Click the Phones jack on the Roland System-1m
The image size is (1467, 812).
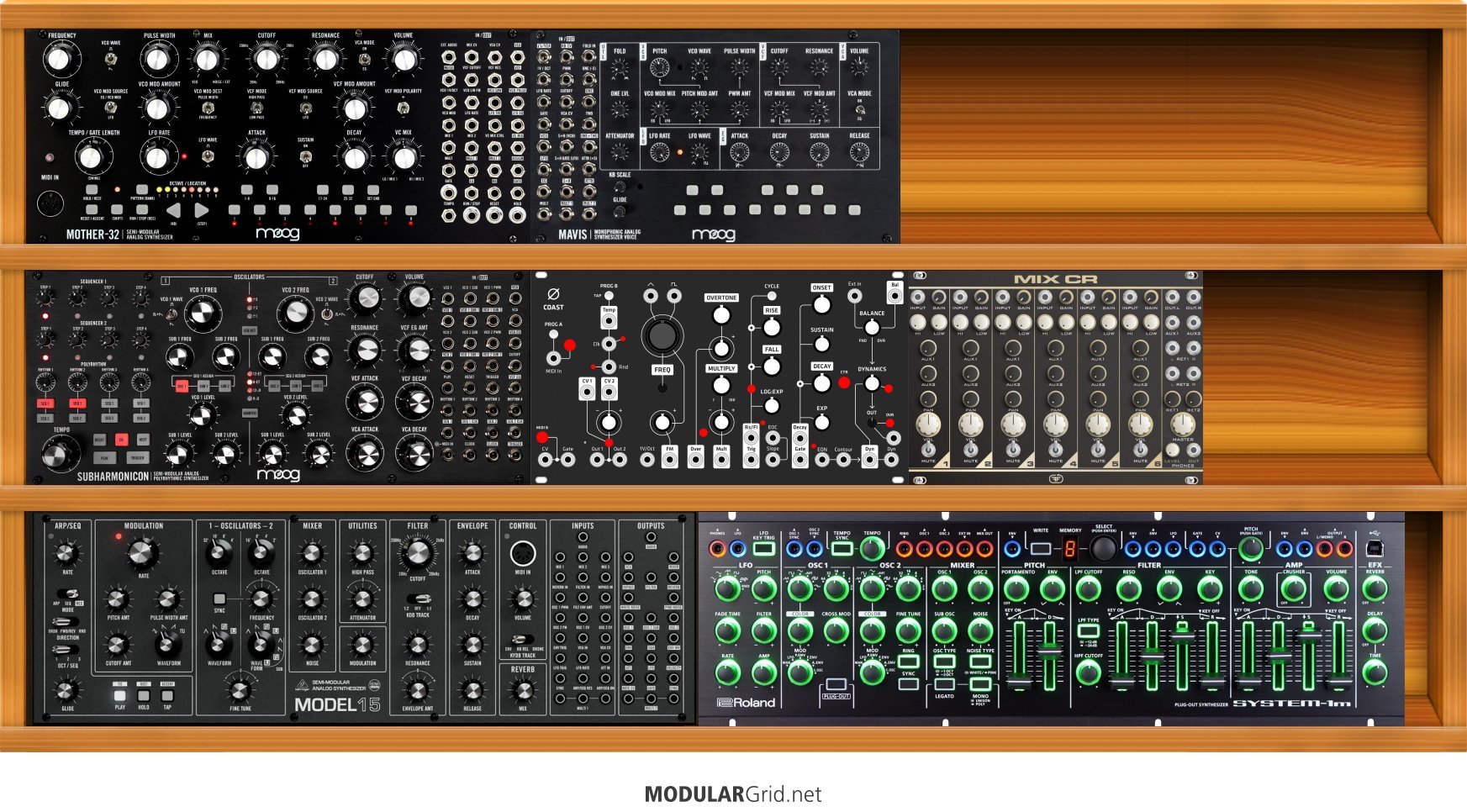tap(717, 549)
